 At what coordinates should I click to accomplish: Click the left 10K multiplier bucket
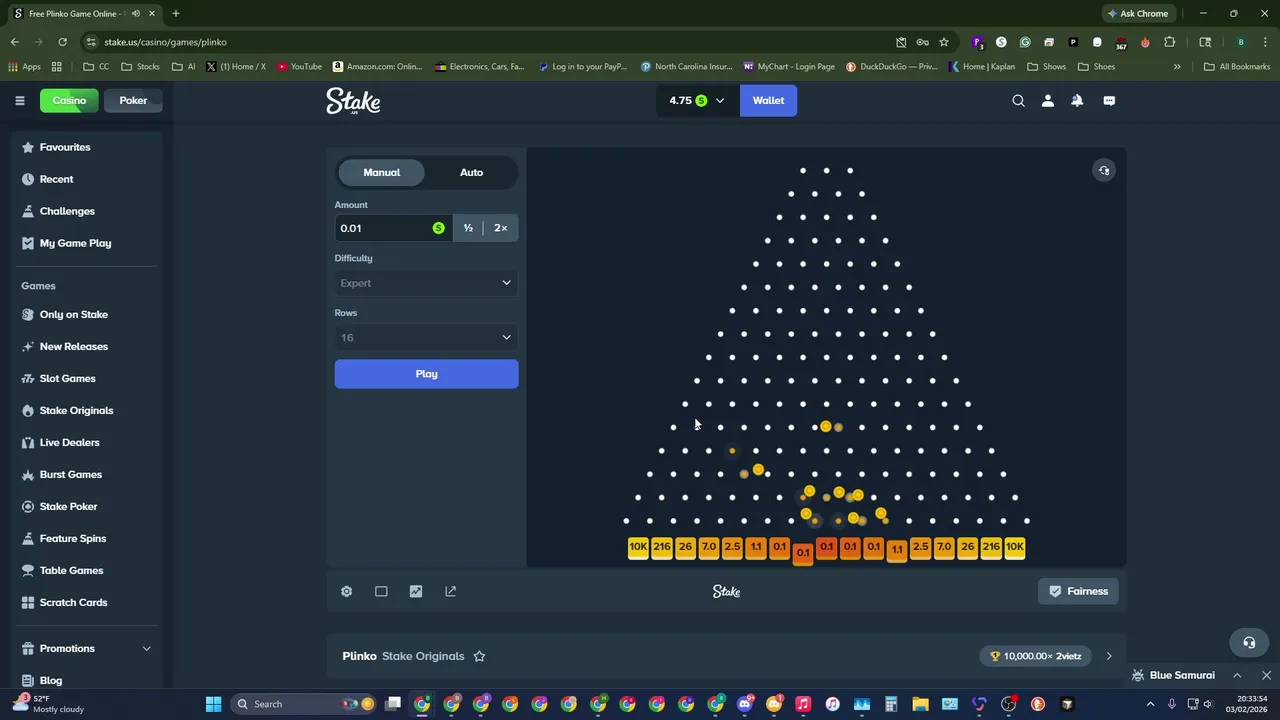[638, 547]
